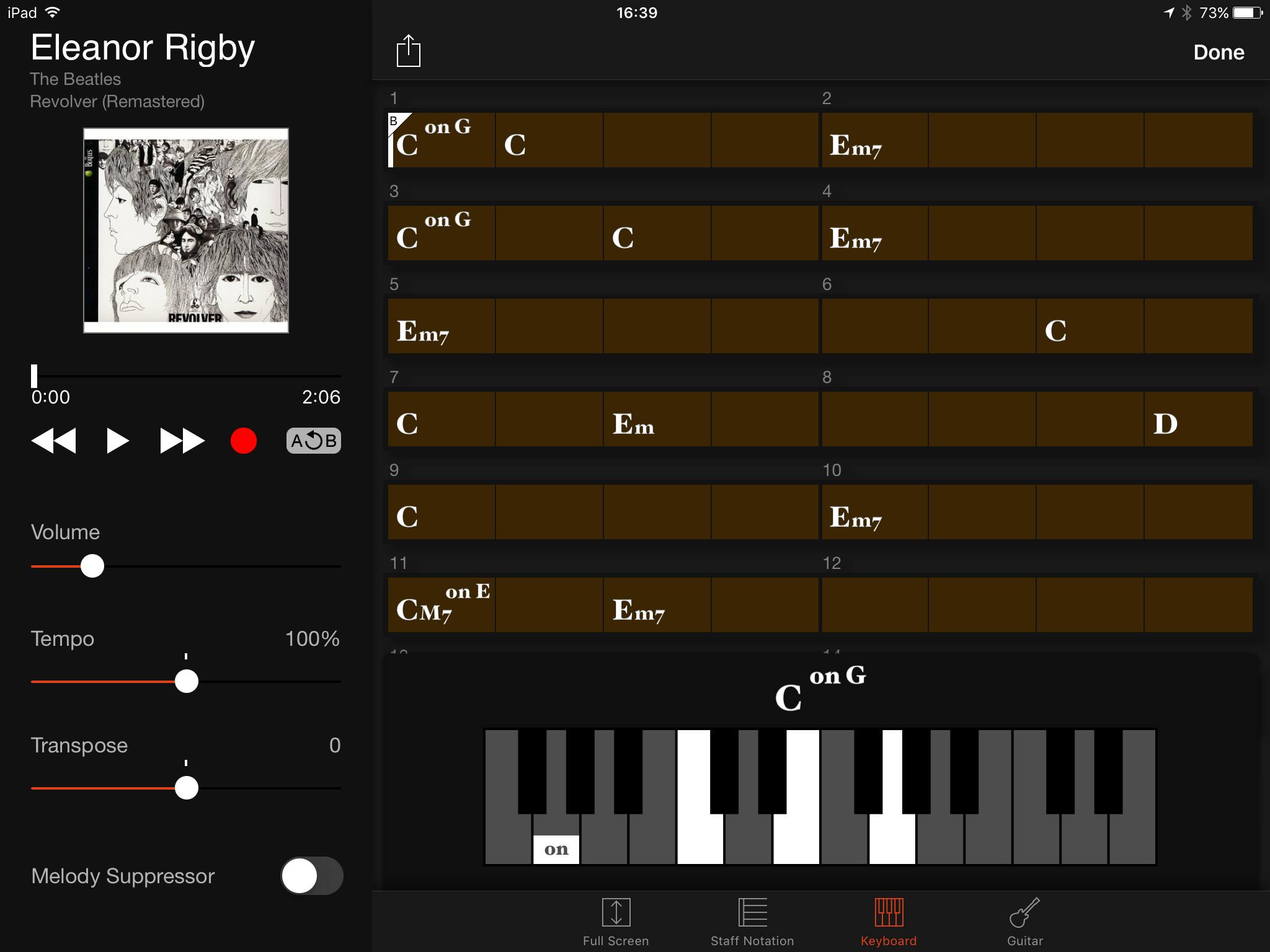
Task: Tap the D chord in measure 8
Action: pos(1197,419)
